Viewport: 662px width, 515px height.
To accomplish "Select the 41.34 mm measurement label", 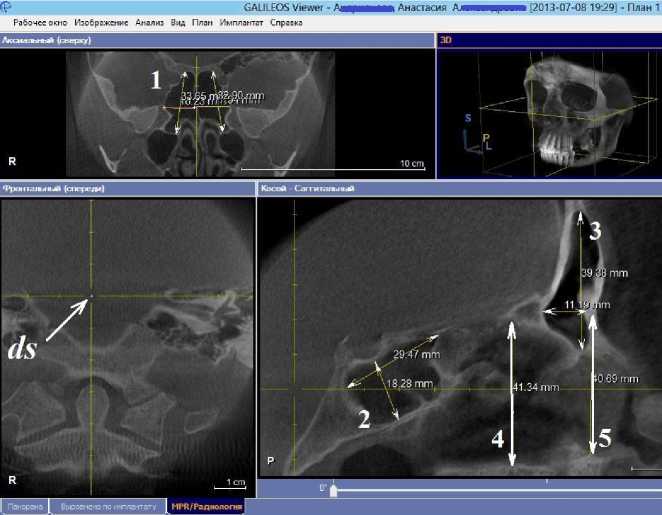I will coord(536,387).
